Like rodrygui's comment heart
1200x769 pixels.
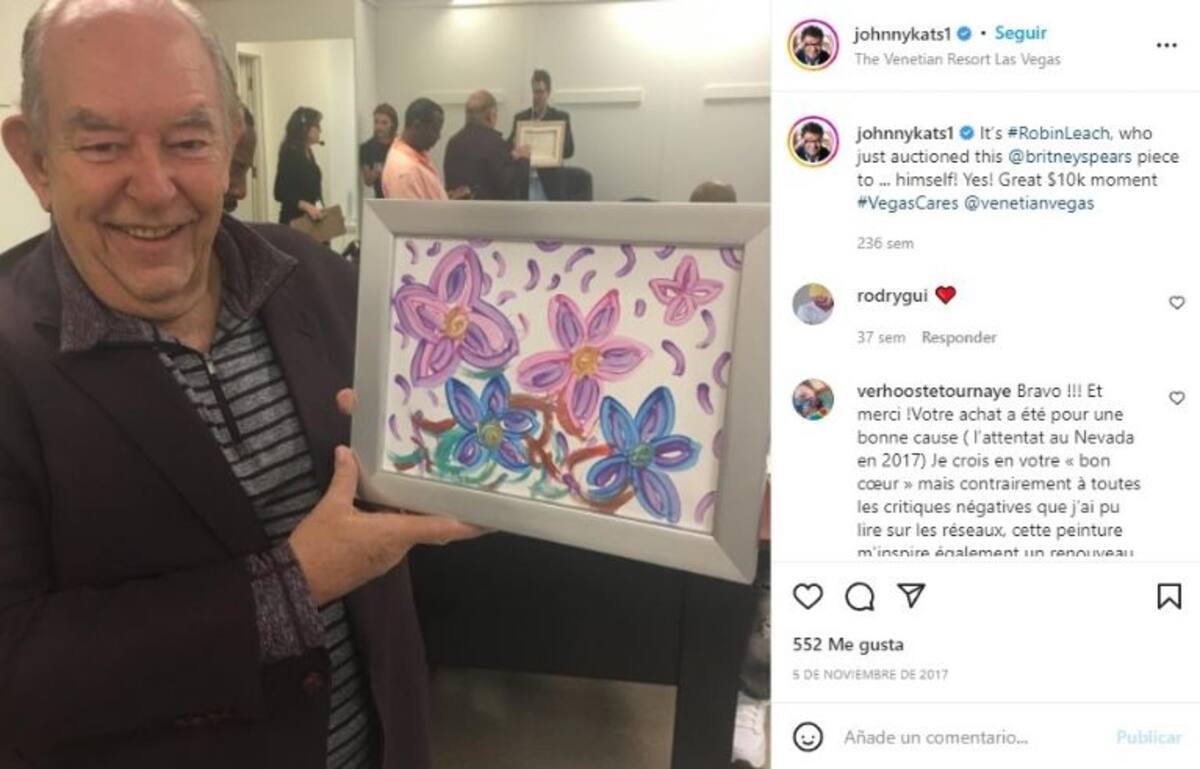(x=1177, y=302)
